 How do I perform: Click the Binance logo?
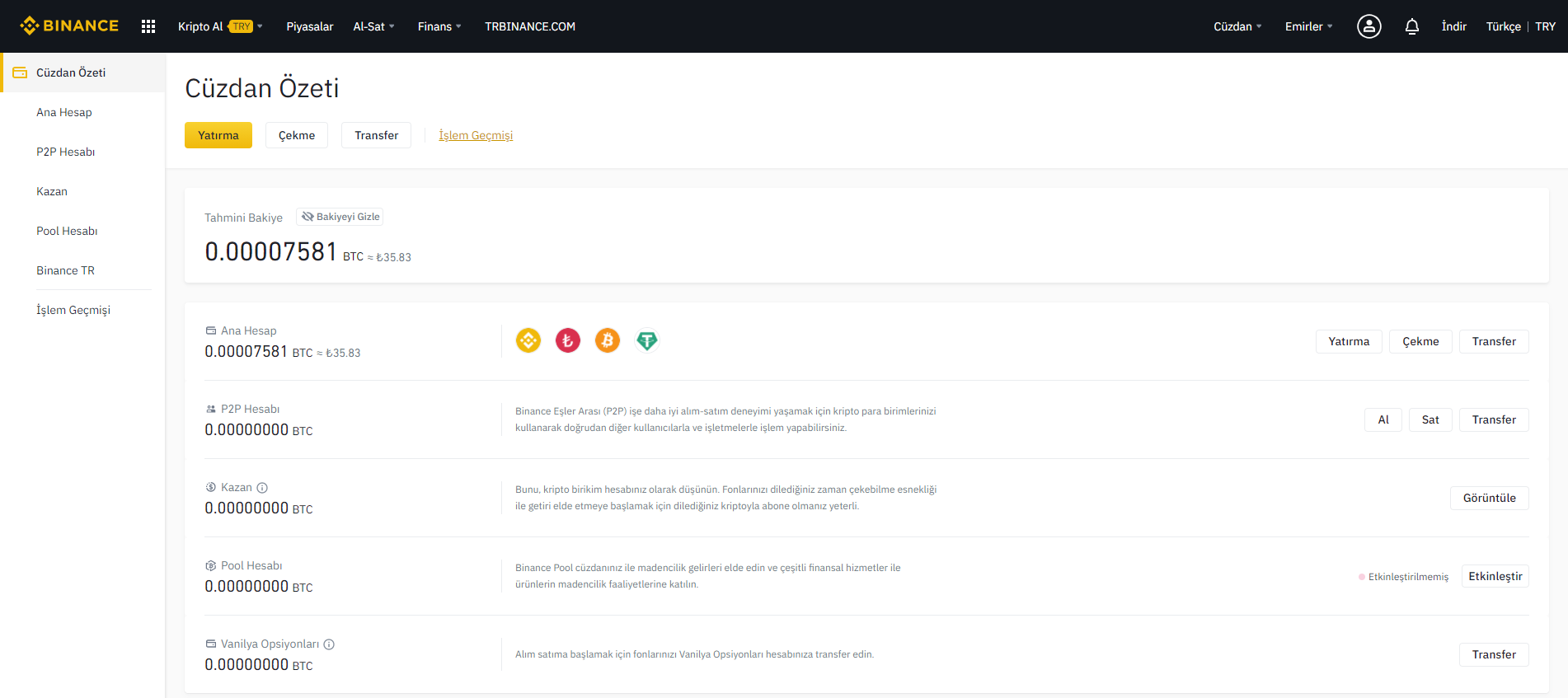point(69,26)
